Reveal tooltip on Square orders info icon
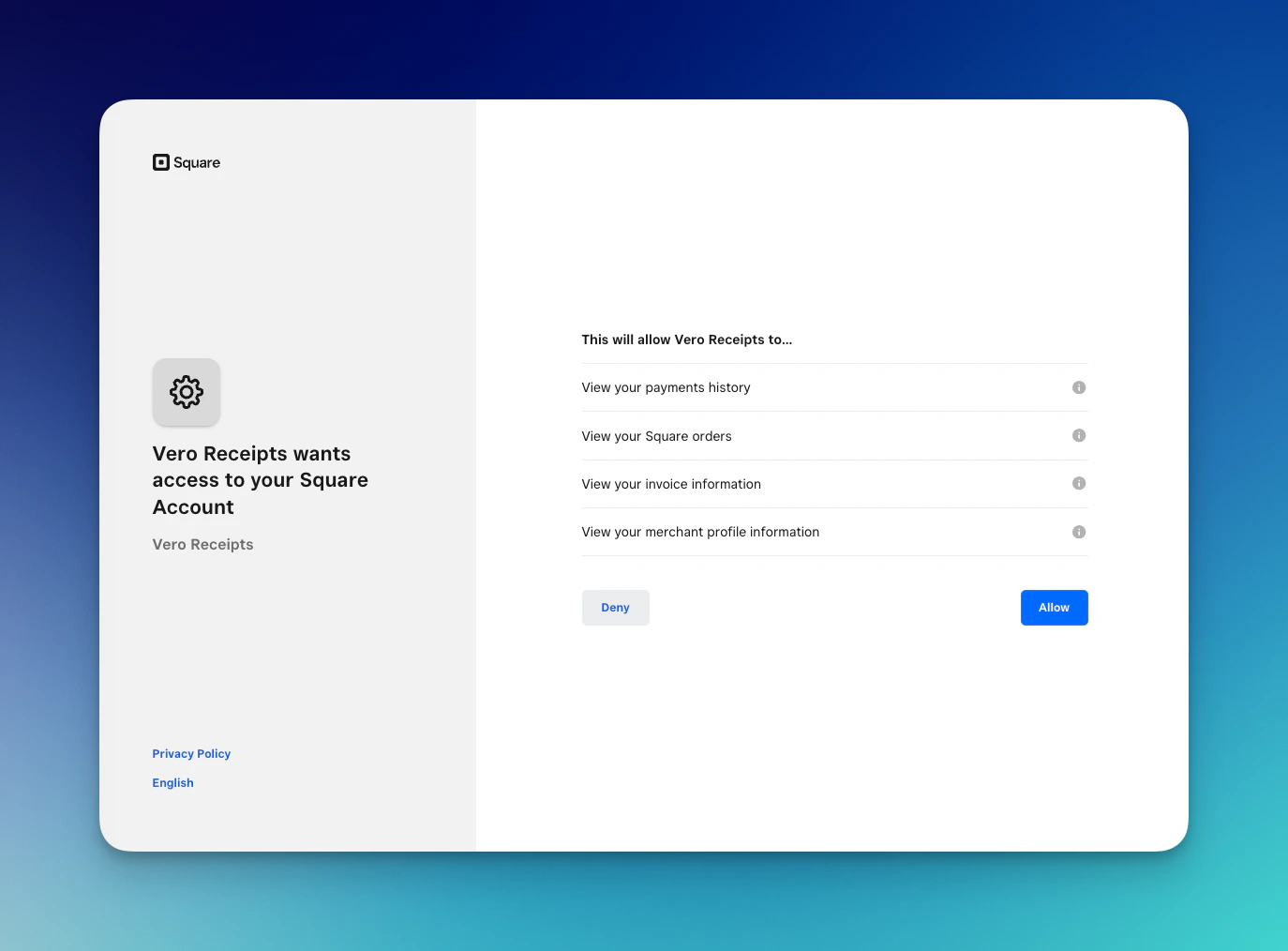This screenshot has width=1288, height=951. [1078, 435]
